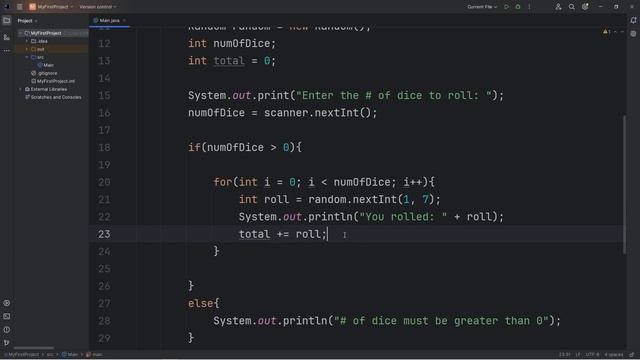Image resolution: width=640 pixels, height=360 pixels.
Task: Open the more run actions menu
Action: click(529, 7)
